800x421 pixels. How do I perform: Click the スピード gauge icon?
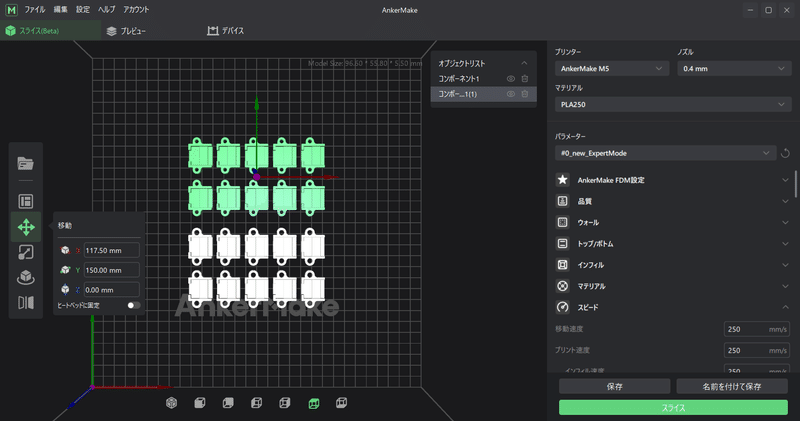[x=562, y=307]
